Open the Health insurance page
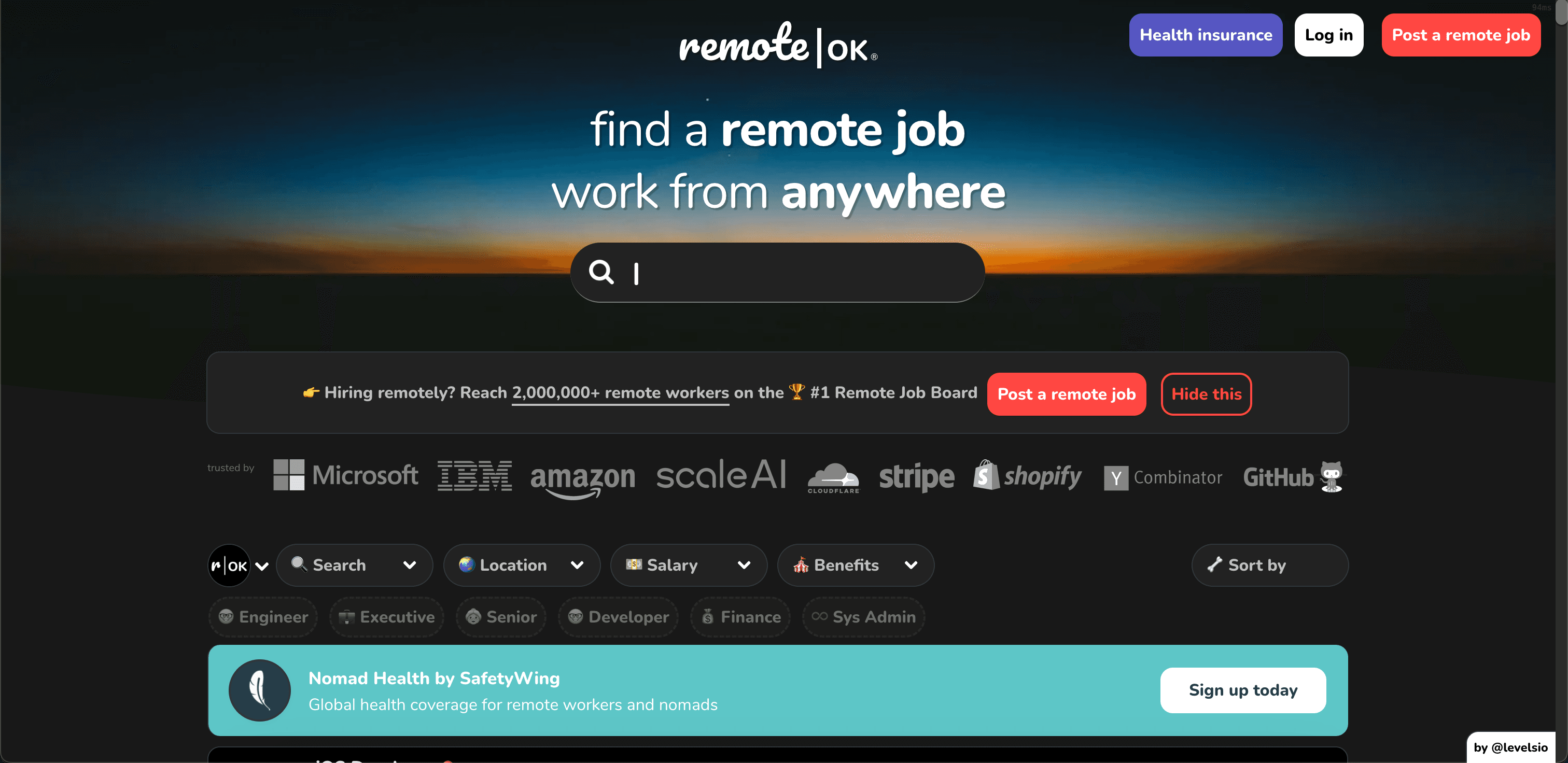The image size is (1568, 763). click(x=1205, y=35)
